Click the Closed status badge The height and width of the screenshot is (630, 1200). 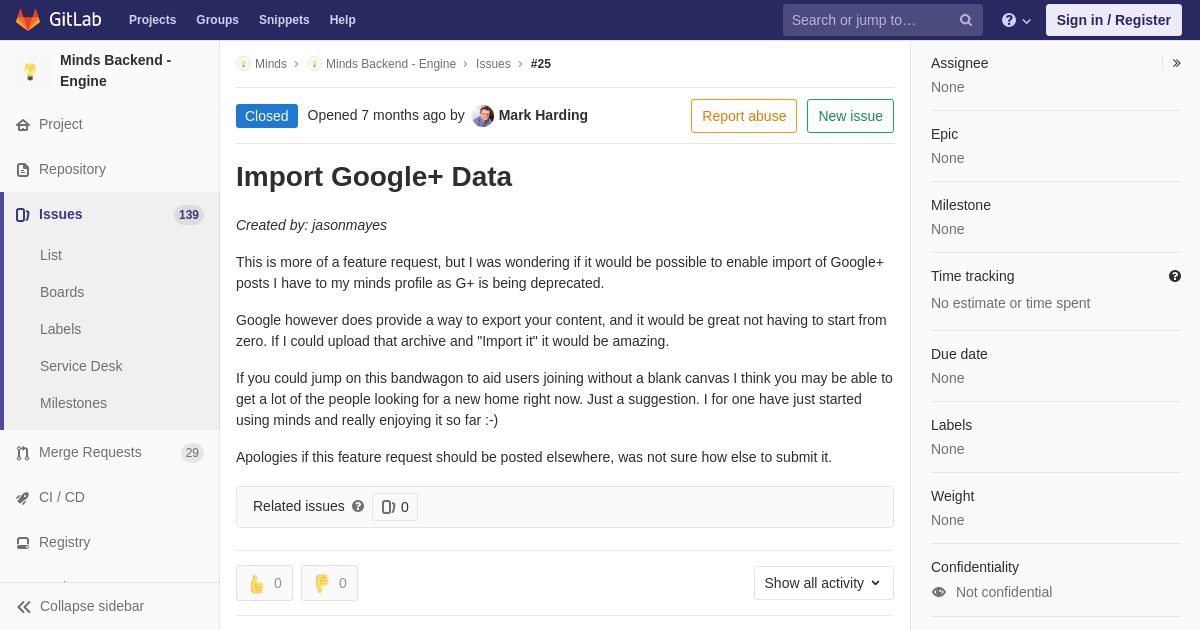click(267, 116)
